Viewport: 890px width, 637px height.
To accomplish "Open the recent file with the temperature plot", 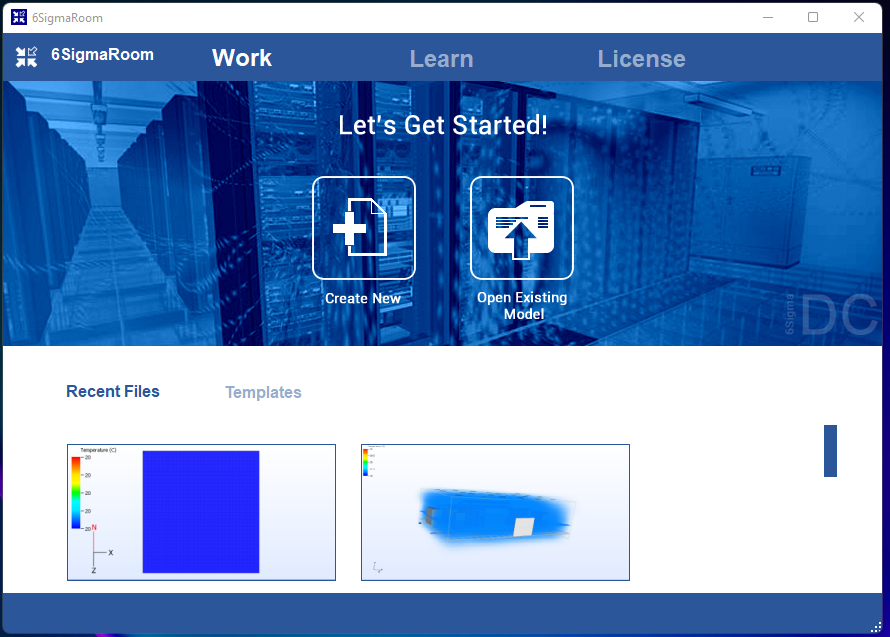I will 201,512.
